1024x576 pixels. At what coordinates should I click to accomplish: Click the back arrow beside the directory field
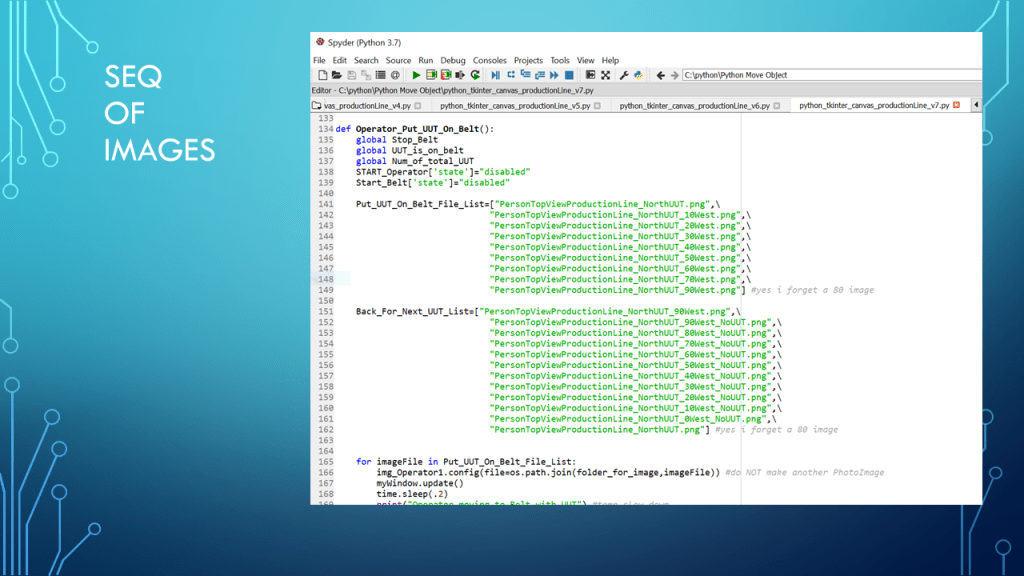pos(660,75)
